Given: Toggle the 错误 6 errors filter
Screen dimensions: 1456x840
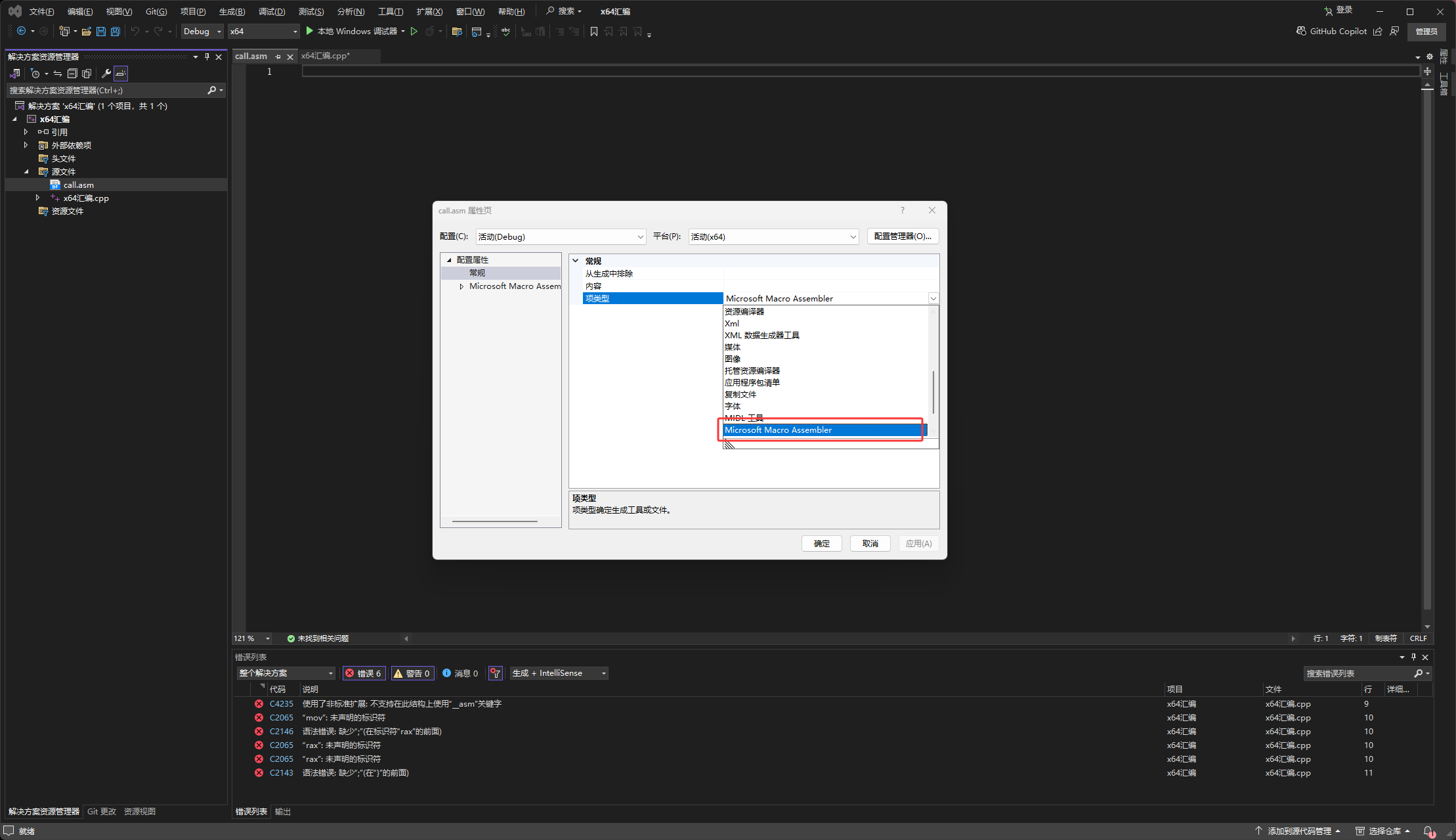Looking at the screenshot, I should [x=364, y=673].
